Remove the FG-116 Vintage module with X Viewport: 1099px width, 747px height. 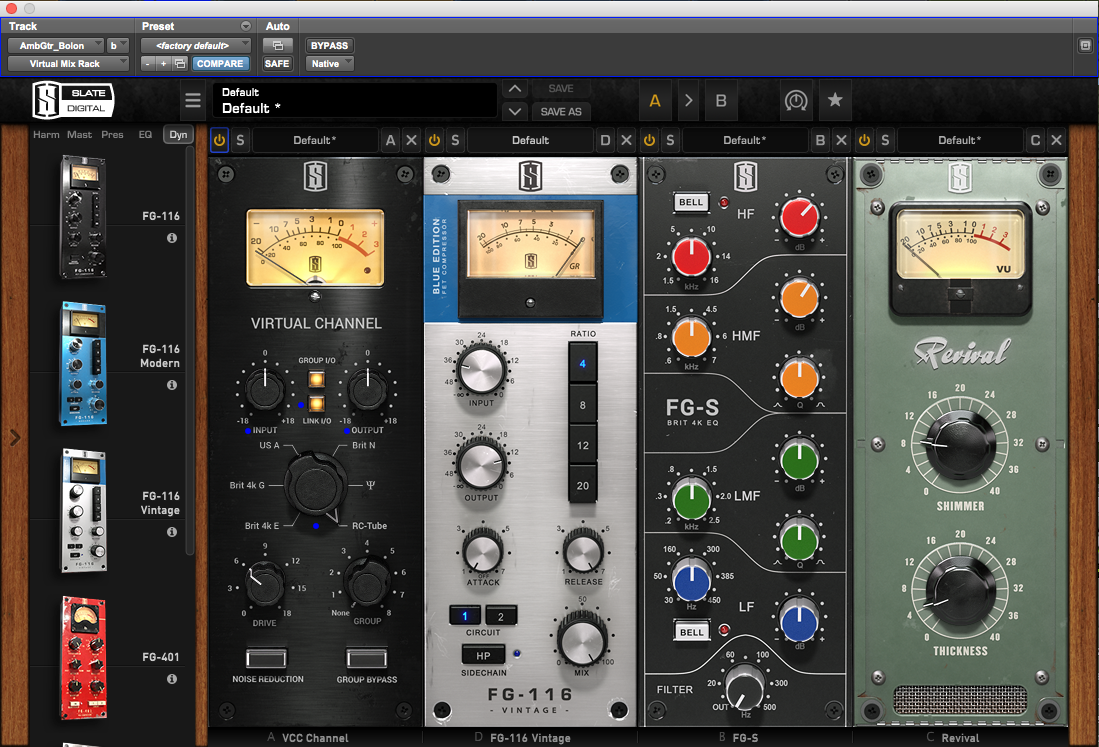pyautogui.click(x=627, y=140)
